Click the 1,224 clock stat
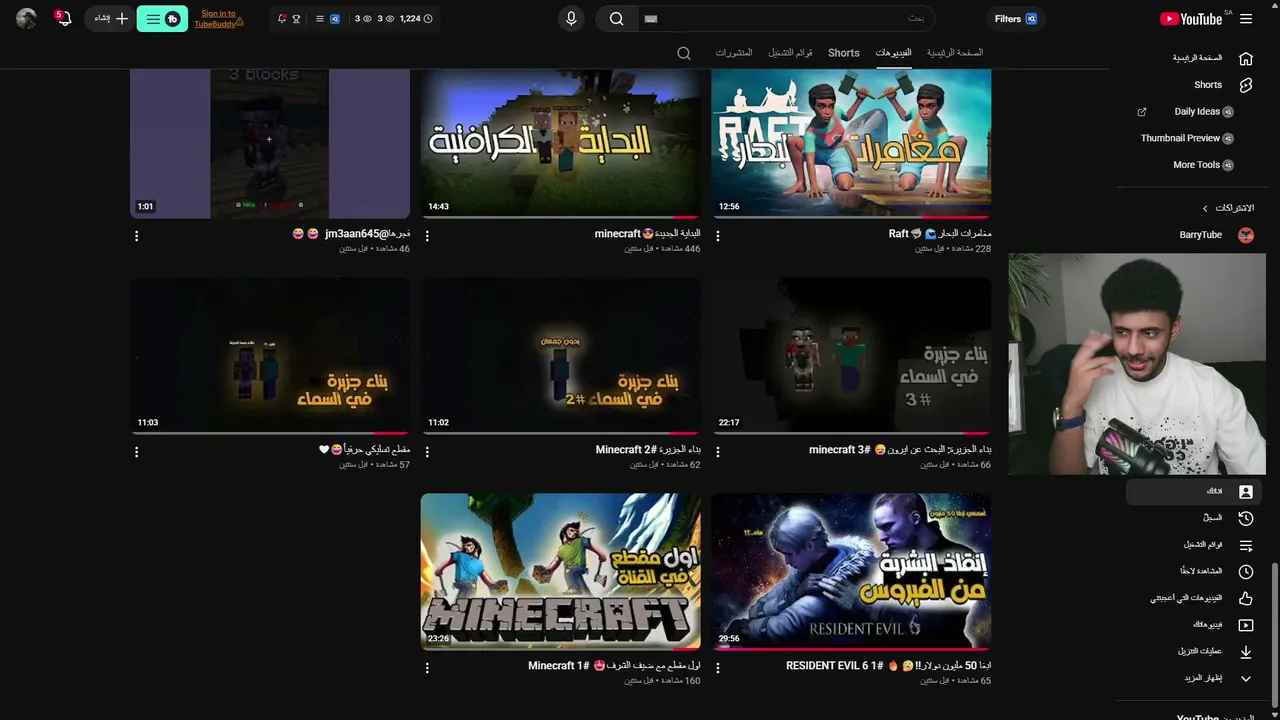 (x=416, y=19)
